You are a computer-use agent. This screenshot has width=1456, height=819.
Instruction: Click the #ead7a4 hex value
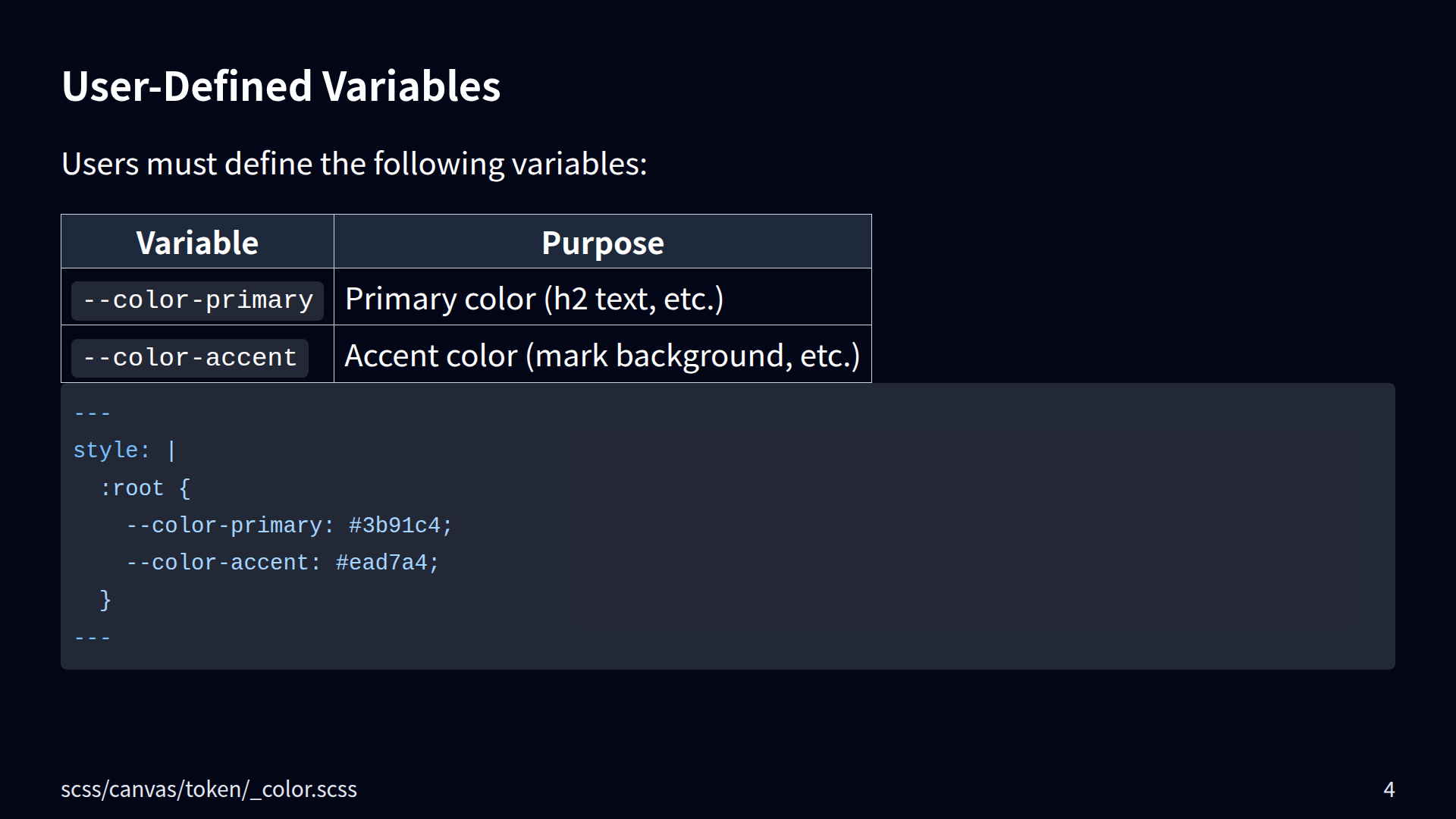[381, 563]
